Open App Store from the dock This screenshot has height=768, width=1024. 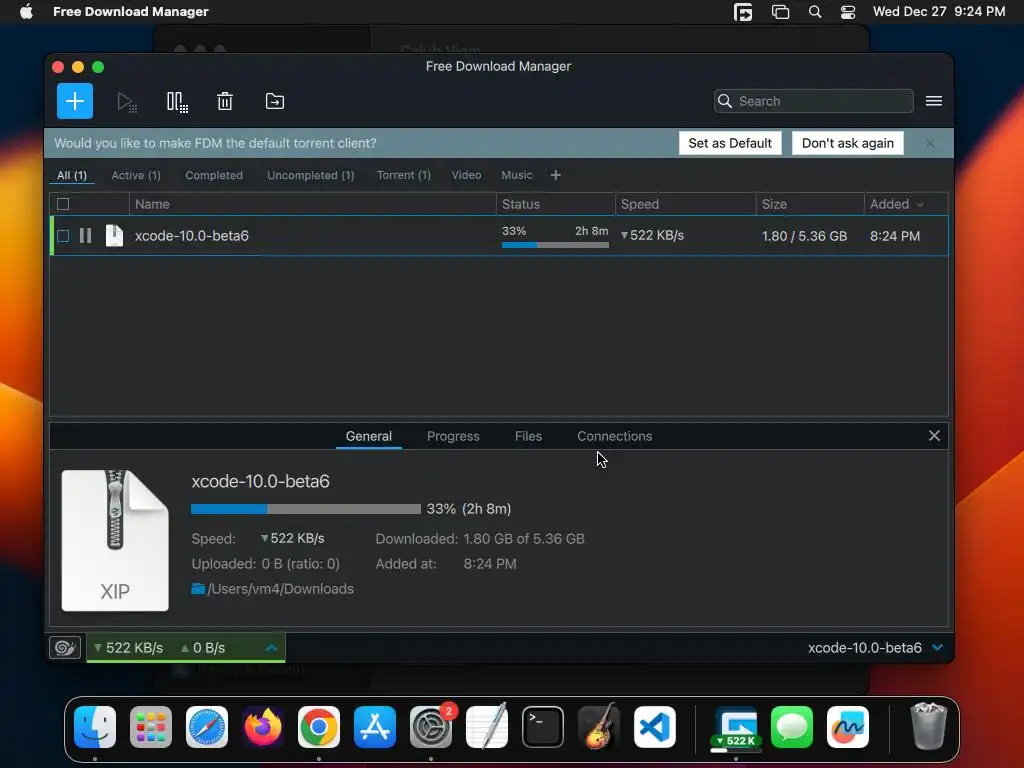[x=375, y=727]
